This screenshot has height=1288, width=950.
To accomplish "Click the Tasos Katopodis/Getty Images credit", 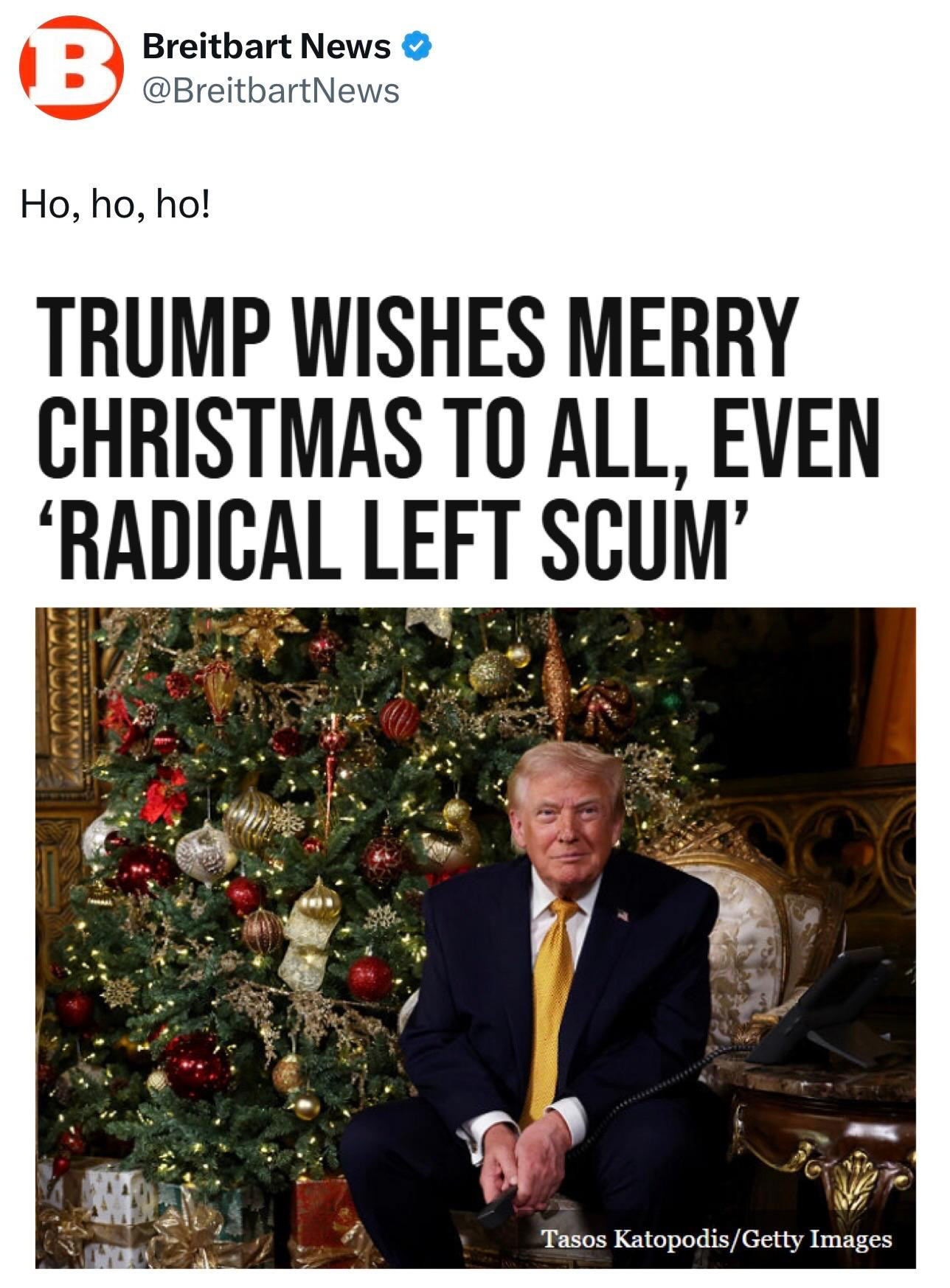I will pyautogui.click(x=716, y=1238).
